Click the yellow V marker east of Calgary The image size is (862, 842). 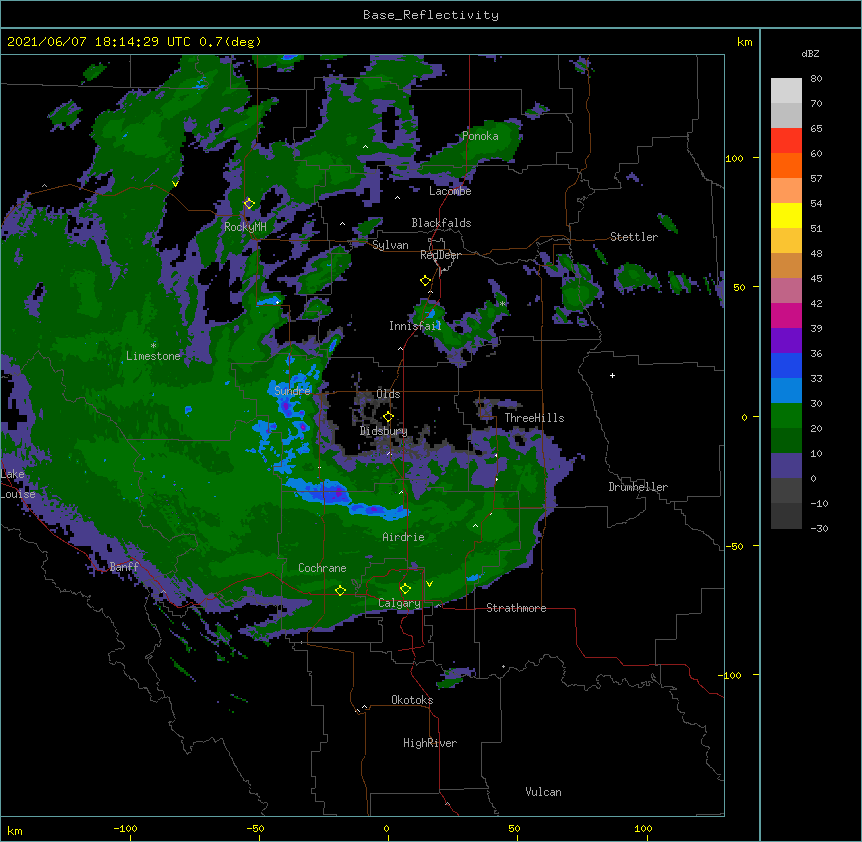(429, 584)
